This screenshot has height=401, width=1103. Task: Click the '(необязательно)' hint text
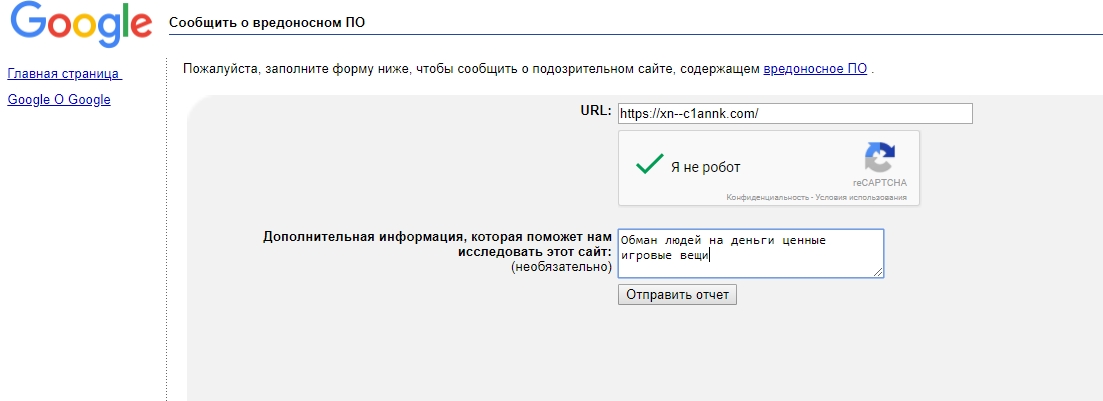561,267
